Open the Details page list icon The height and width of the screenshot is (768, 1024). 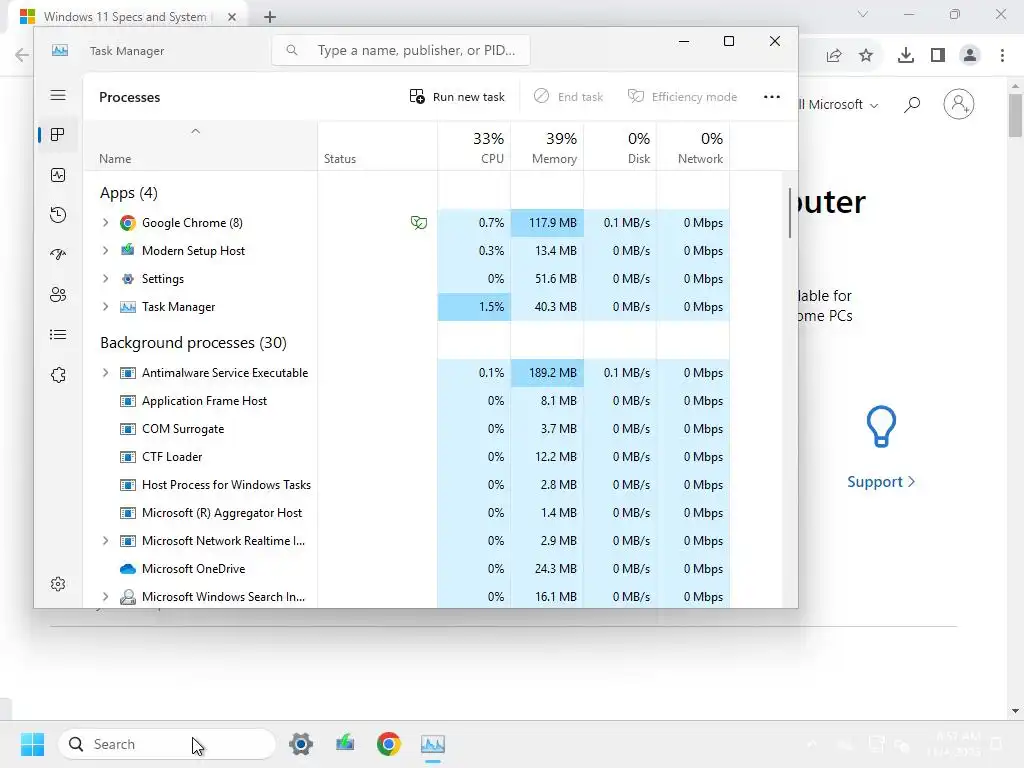click(58, 335)
